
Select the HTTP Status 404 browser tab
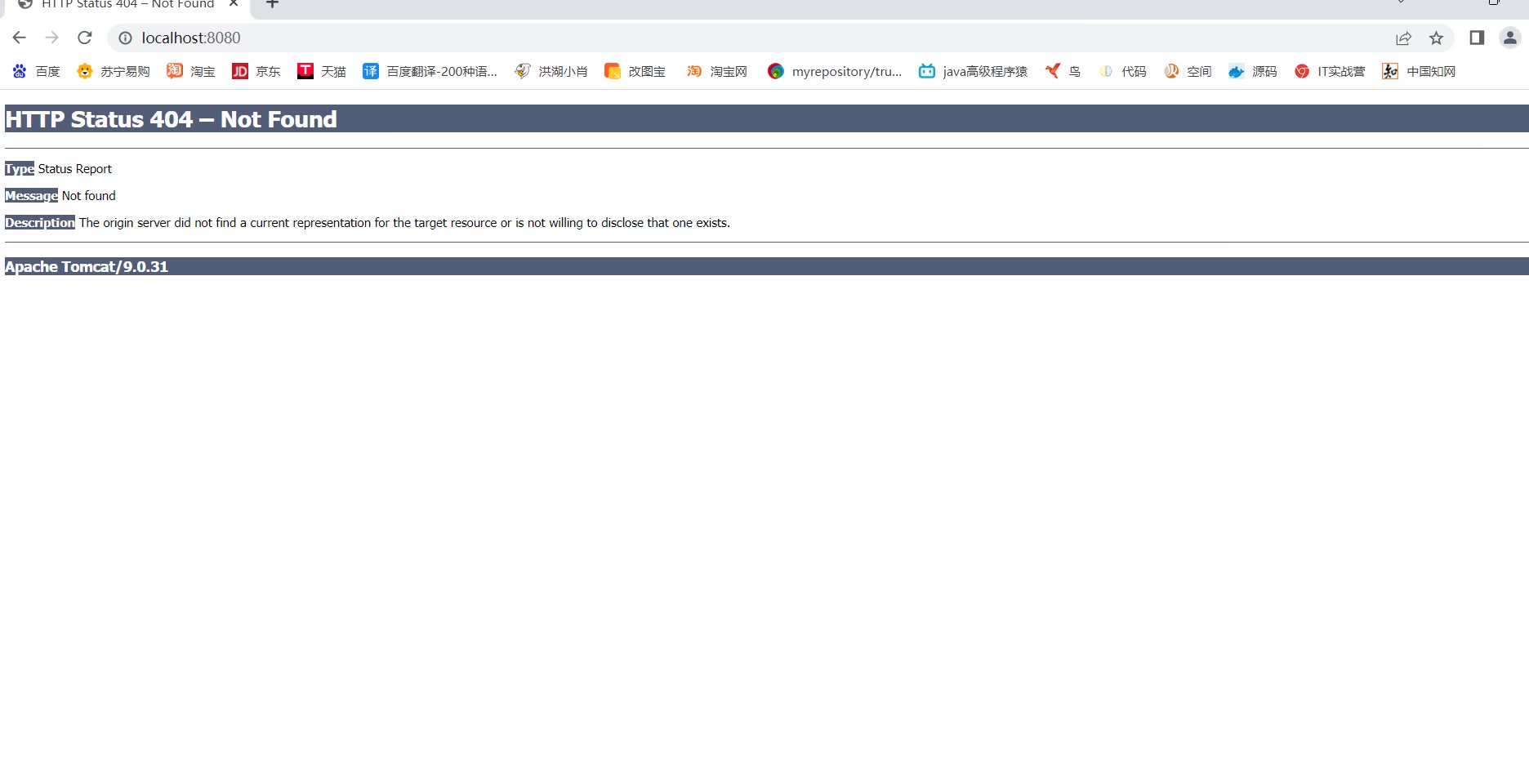coord(127,5)
